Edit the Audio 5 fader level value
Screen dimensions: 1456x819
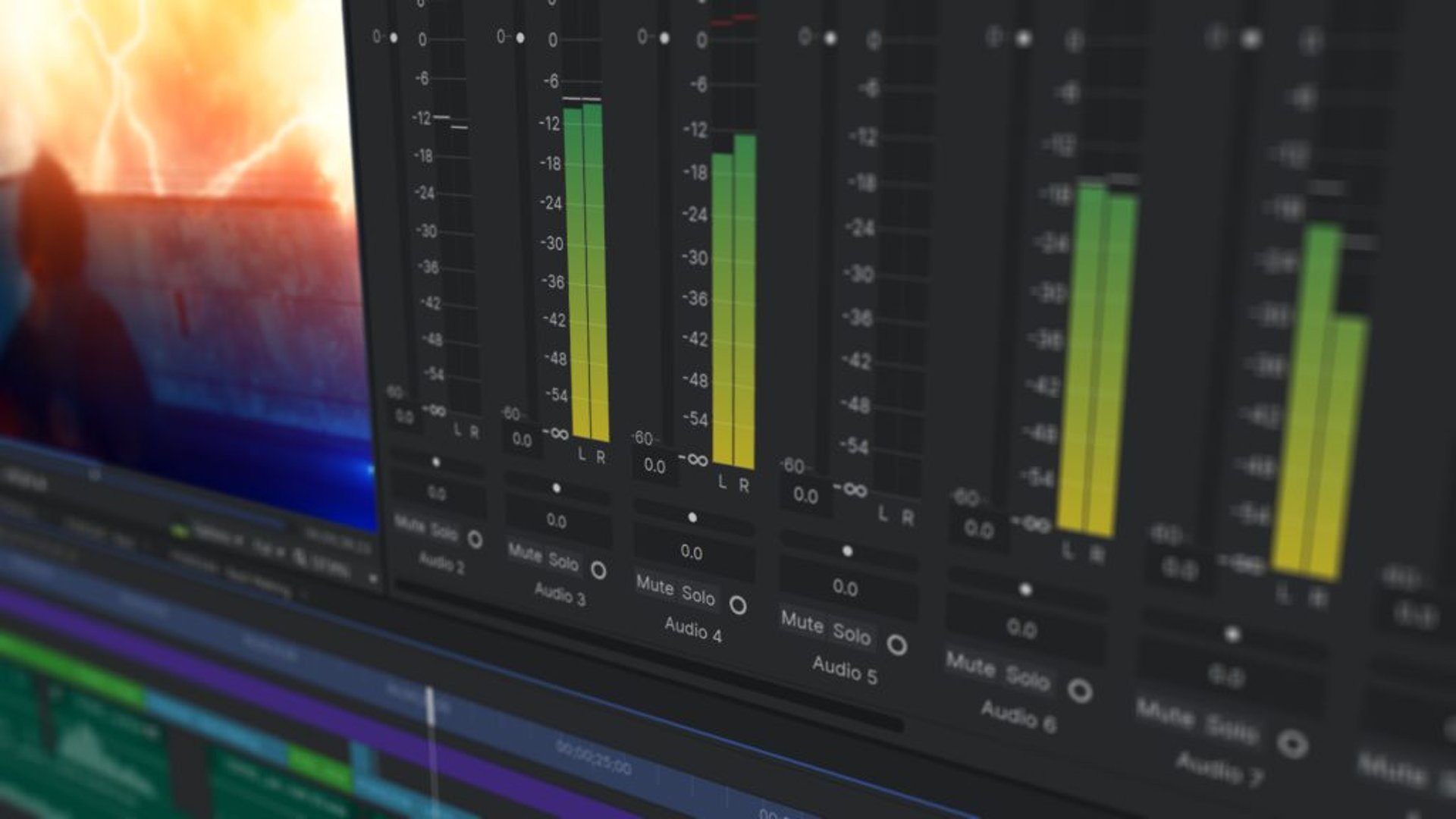[x=805, y=496]
